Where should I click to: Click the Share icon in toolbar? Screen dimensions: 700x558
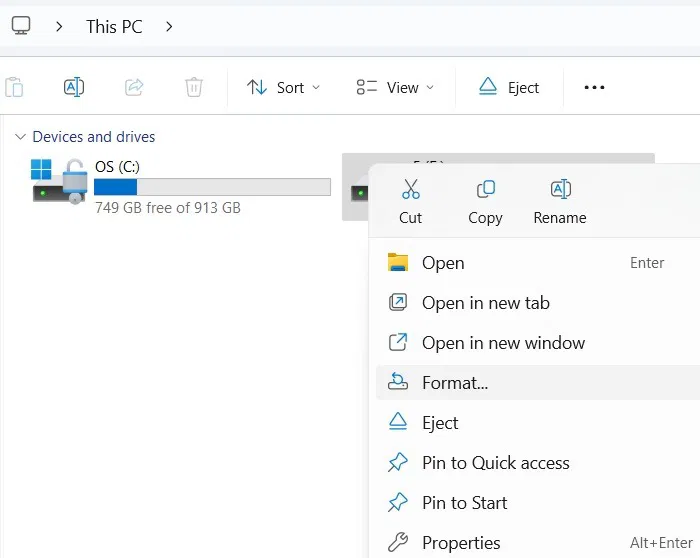(x=134, y=87)
